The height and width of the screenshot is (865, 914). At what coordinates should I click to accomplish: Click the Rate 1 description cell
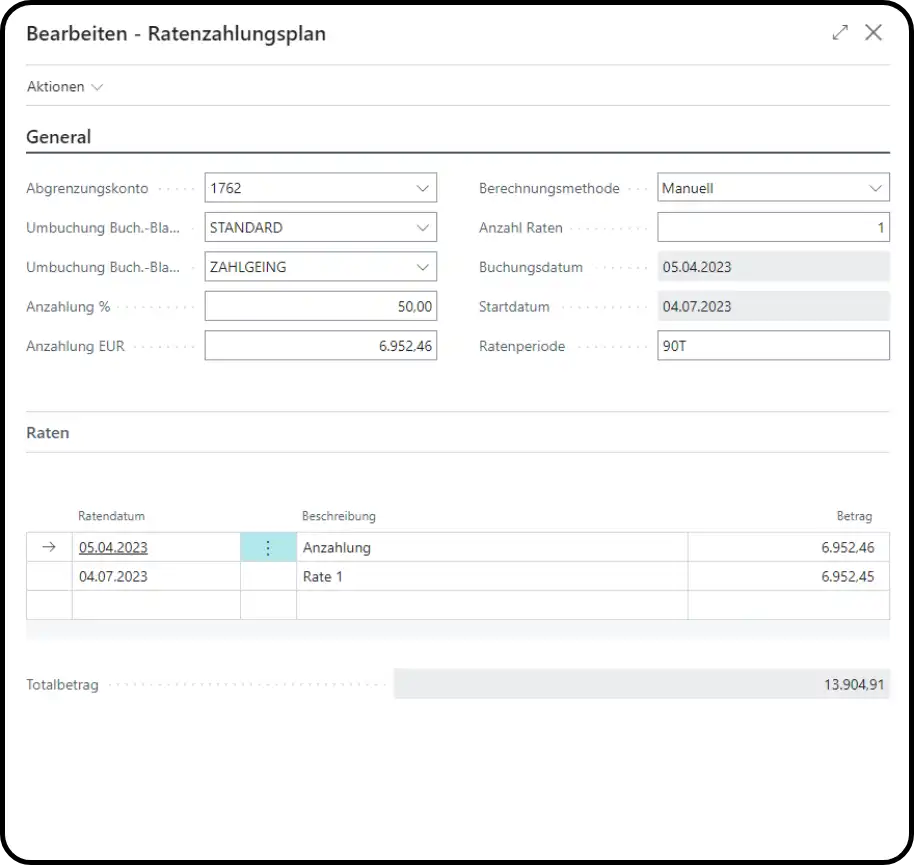pyautogui.click(x=490, y=577)
